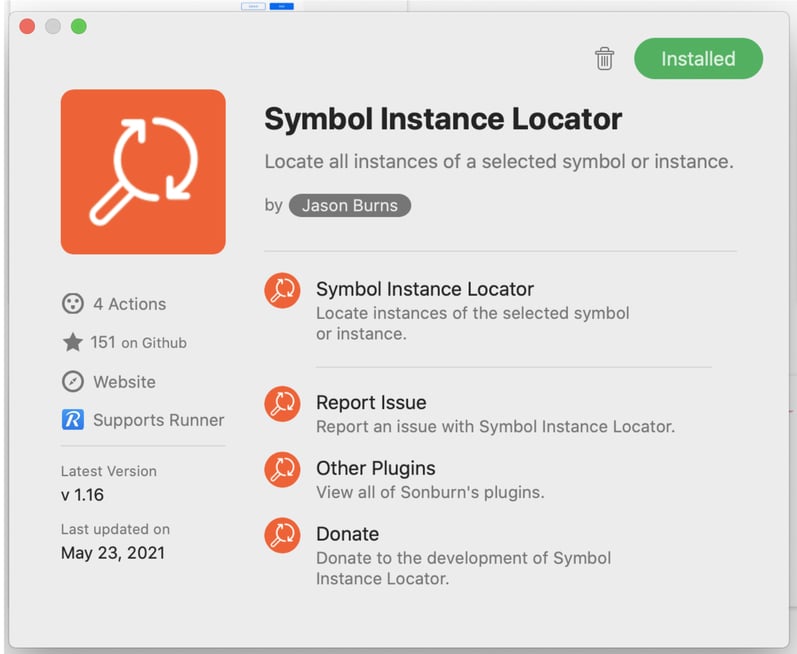The height and width of the screenshot is (654, 797).
Task: Click the Other Plugins action icon
Action: tap(282, 469)
